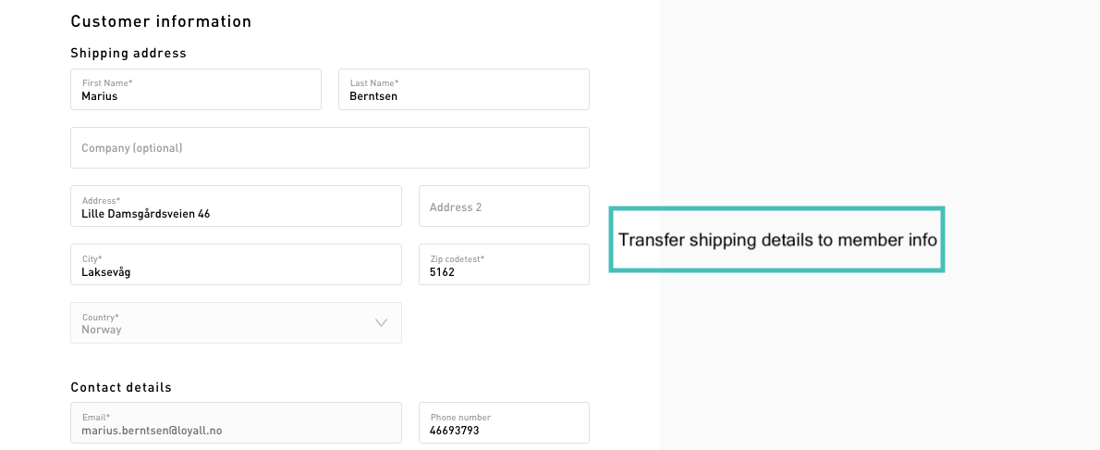Click the "Email*" label text
Screen dimensions: 1100x450
pos(96,417)
